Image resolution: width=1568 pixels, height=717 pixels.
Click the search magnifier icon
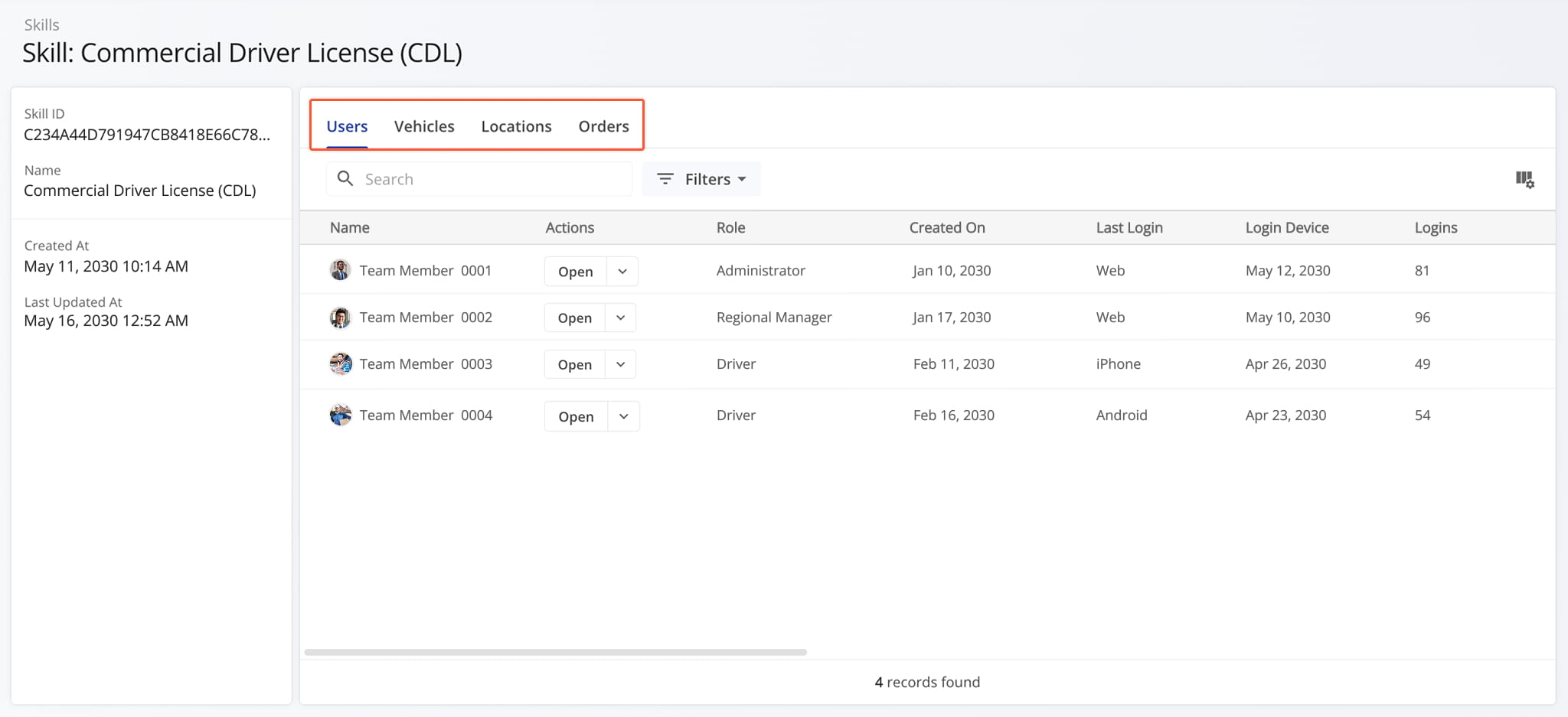(345, 178)
